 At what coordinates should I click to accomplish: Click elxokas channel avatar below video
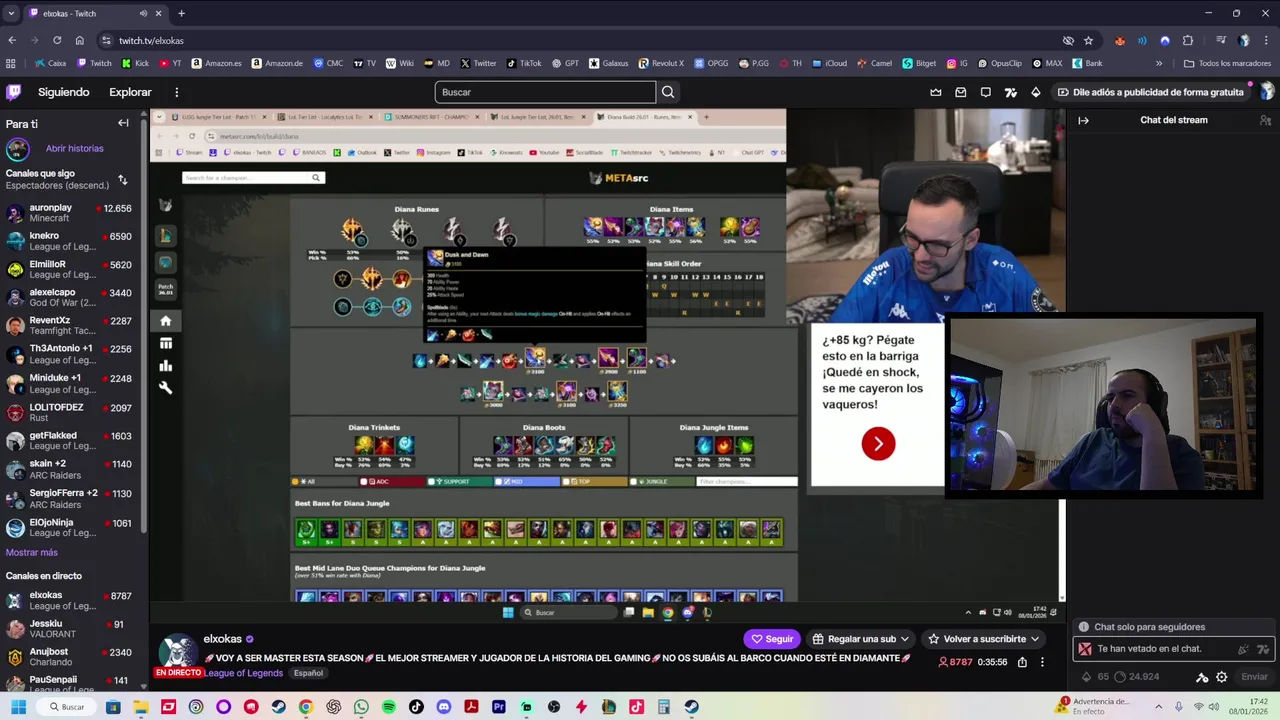tap(178, 652)
